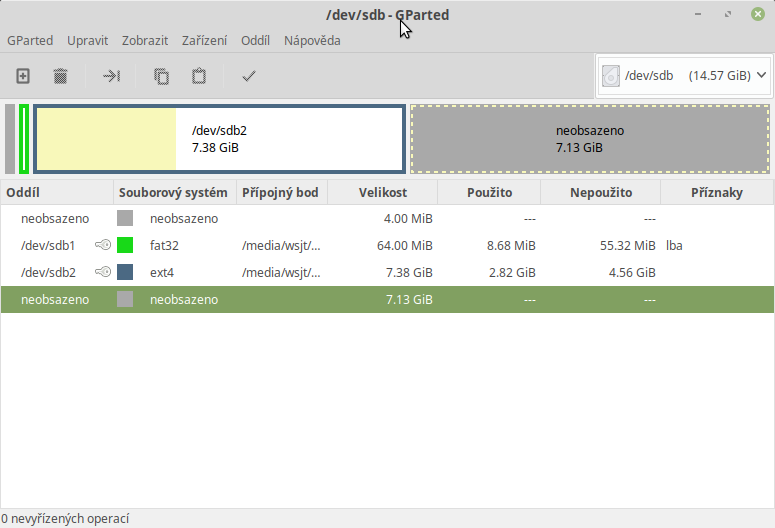
Task: Sort by Souborový systém column header
Action: pyautogui.click(x=173, y=193)
